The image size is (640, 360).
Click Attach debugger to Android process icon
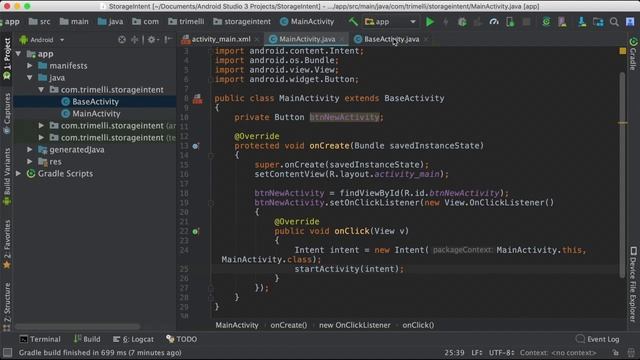510,22
